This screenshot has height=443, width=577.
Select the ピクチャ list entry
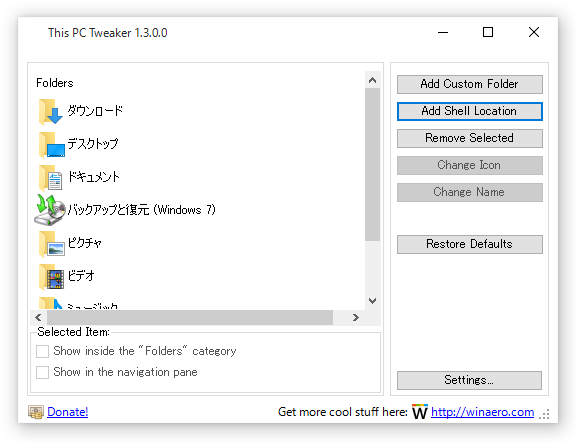[x=85, y=243]
